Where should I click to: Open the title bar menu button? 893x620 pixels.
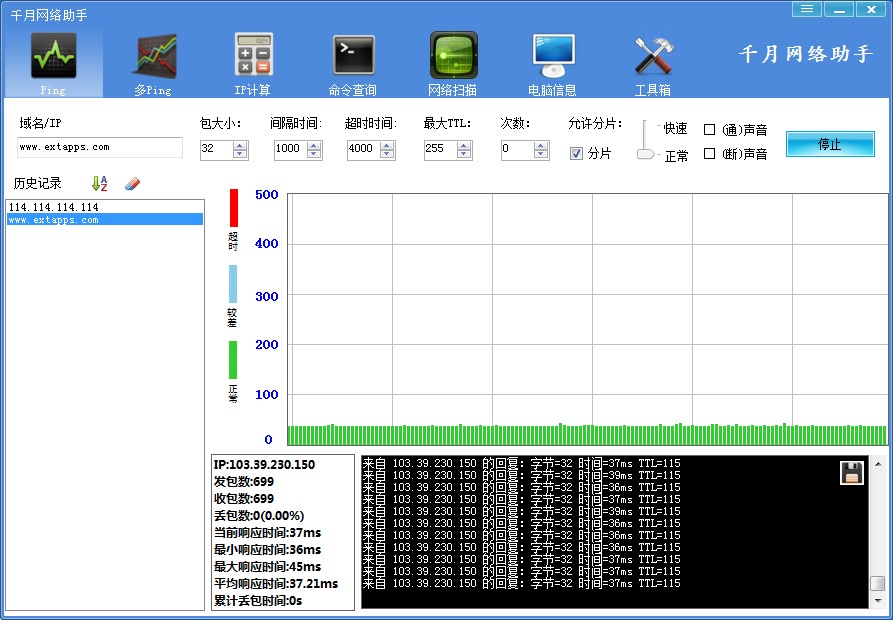806,9
